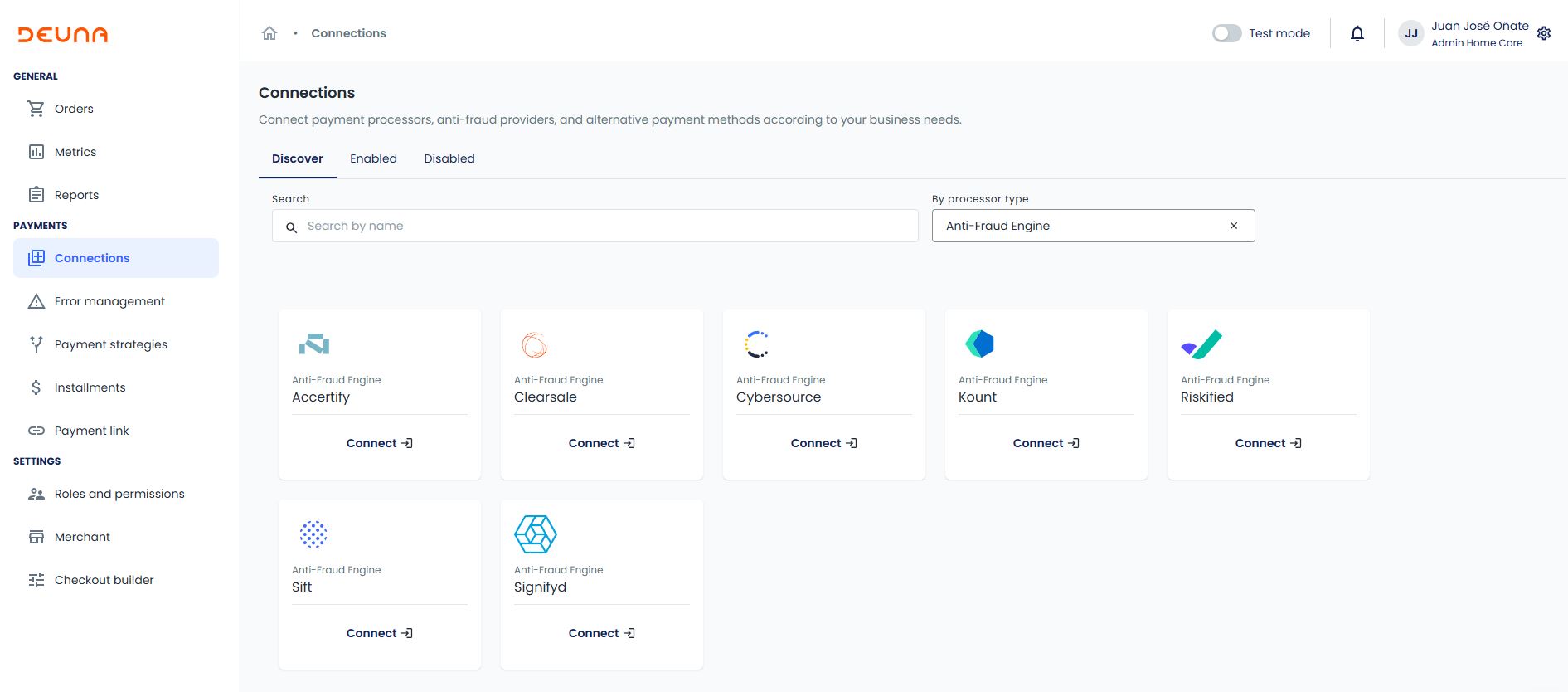Click the Clearsale logo
This screenshot has width=1568, height=692.
tap(535, 344)
